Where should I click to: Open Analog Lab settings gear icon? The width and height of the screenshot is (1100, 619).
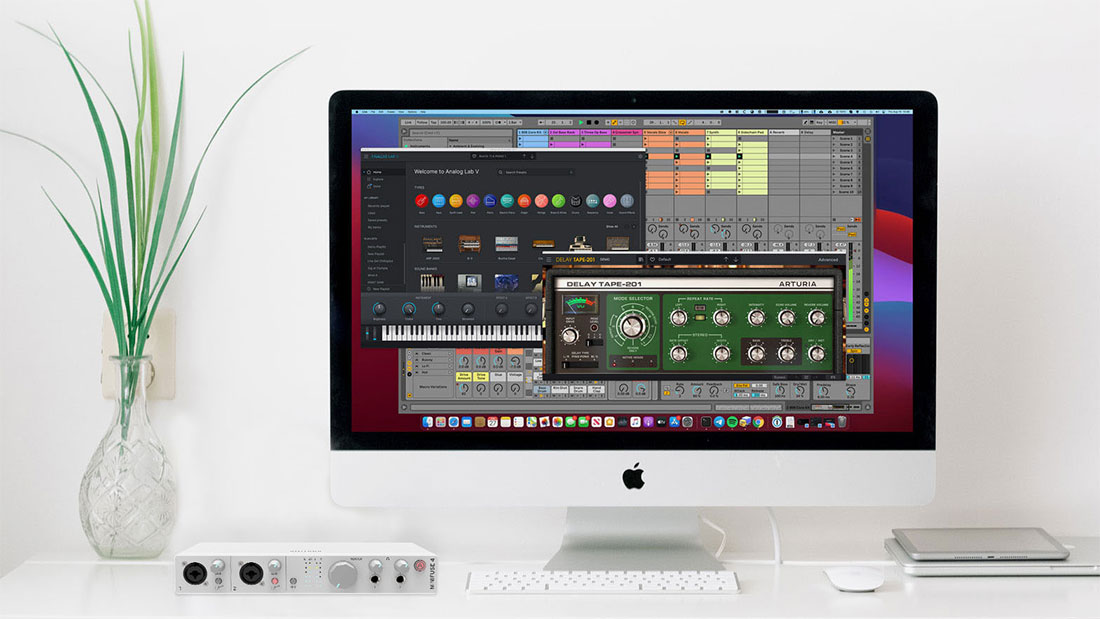tap(640, 157)
